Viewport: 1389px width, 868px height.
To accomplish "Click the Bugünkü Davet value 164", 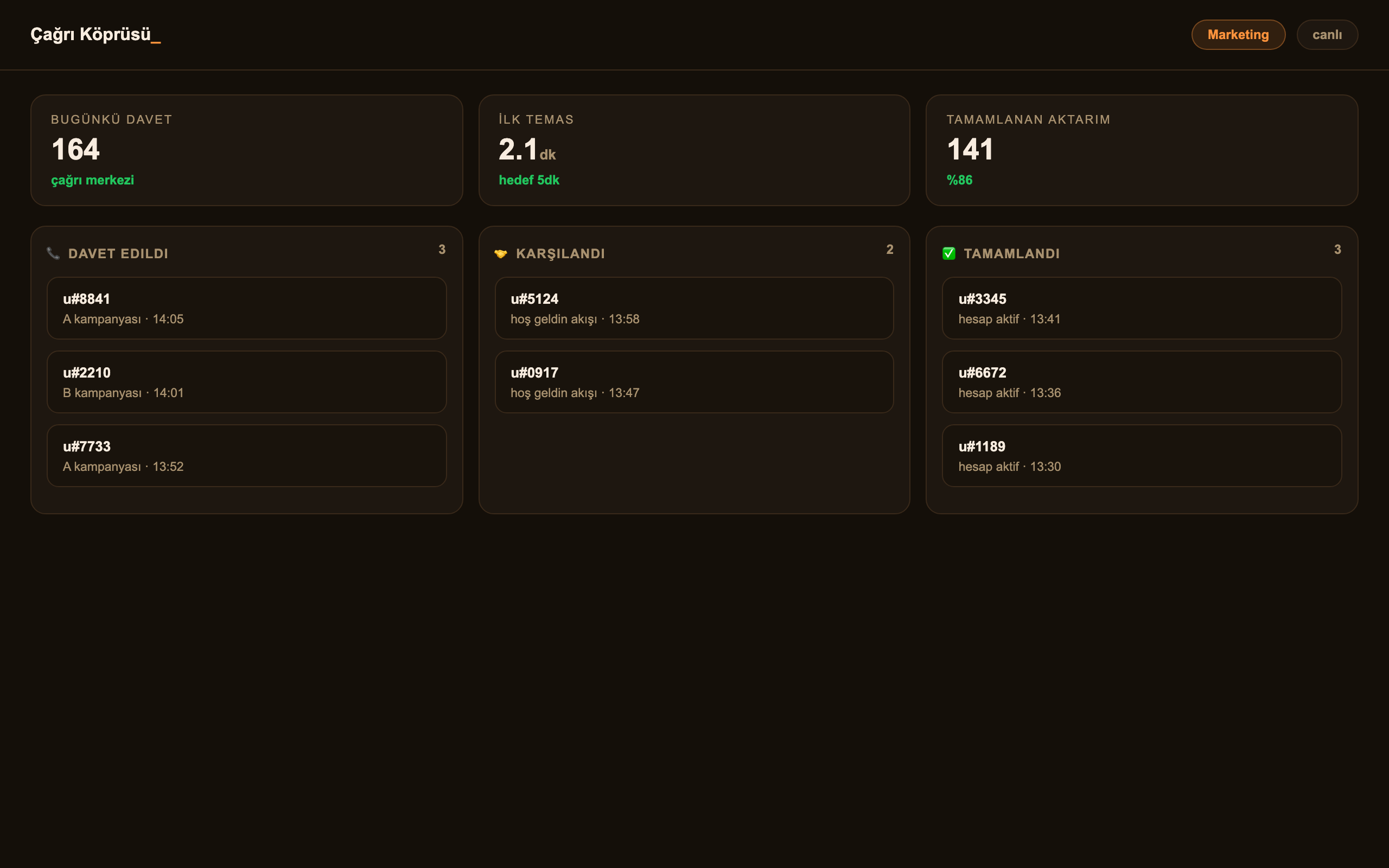I will click(75, 149).
